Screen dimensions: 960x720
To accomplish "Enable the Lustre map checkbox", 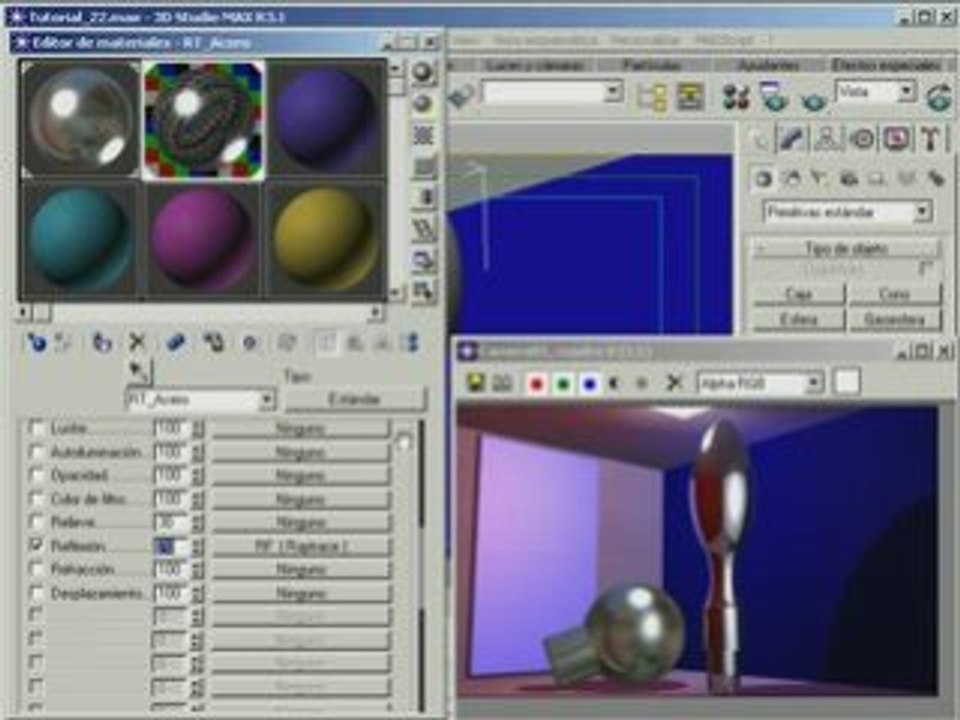I will coord(36,427).
